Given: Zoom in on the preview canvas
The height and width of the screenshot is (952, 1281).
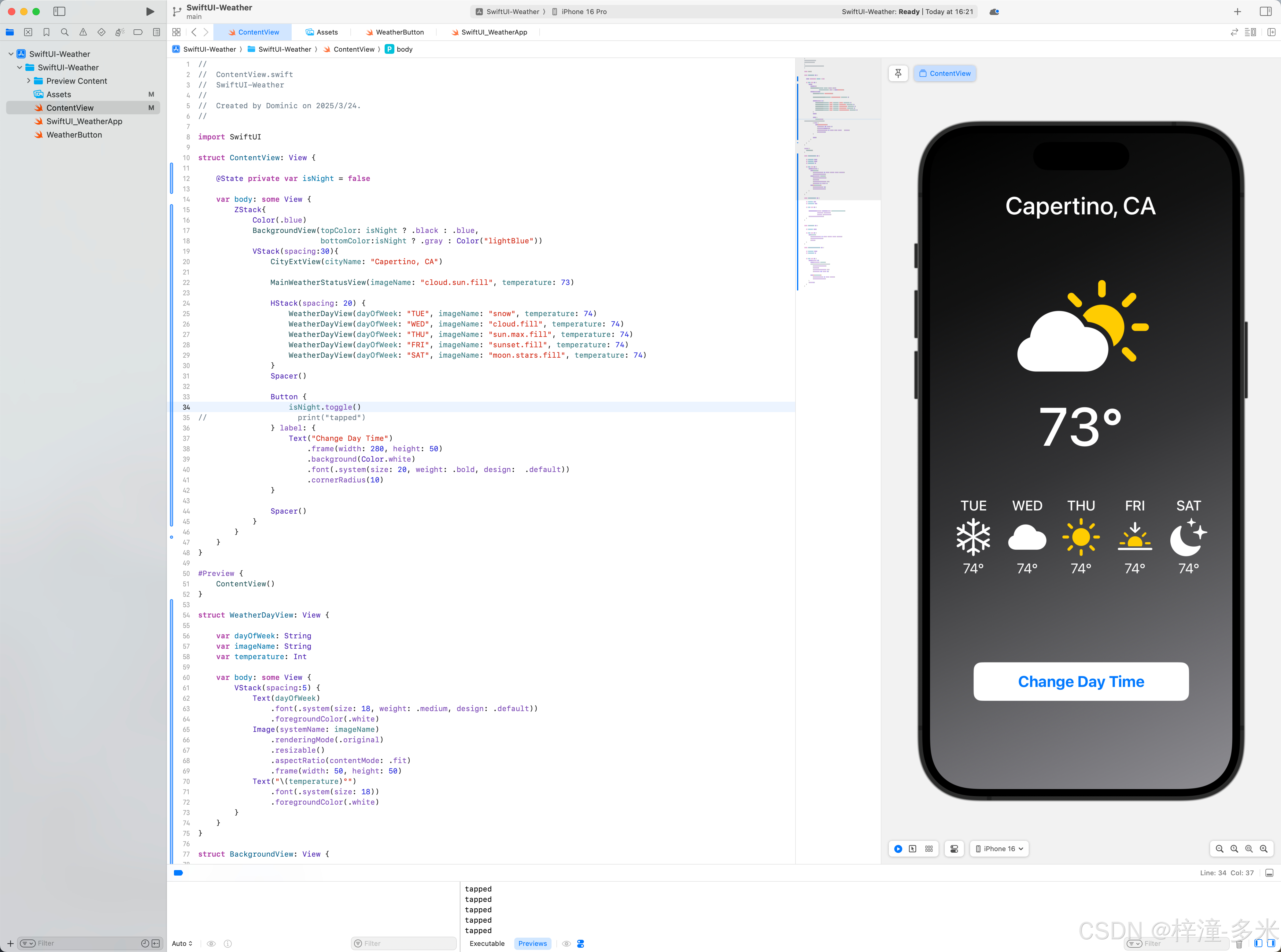Looking at the screenshot, I should point(1264,849).
